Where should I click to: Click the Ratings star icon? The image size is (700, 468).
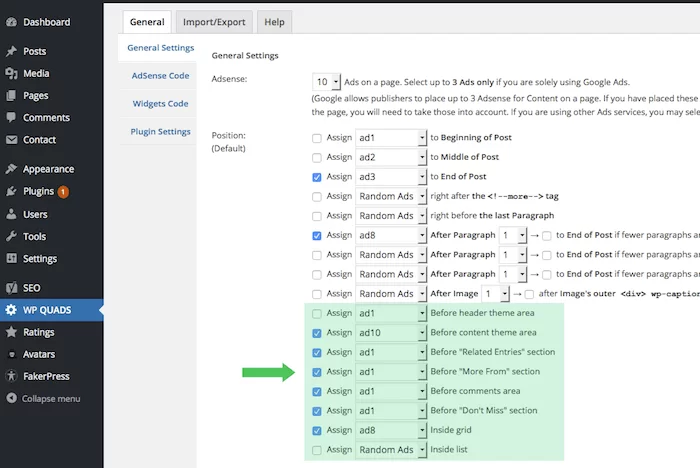point(11,332)
